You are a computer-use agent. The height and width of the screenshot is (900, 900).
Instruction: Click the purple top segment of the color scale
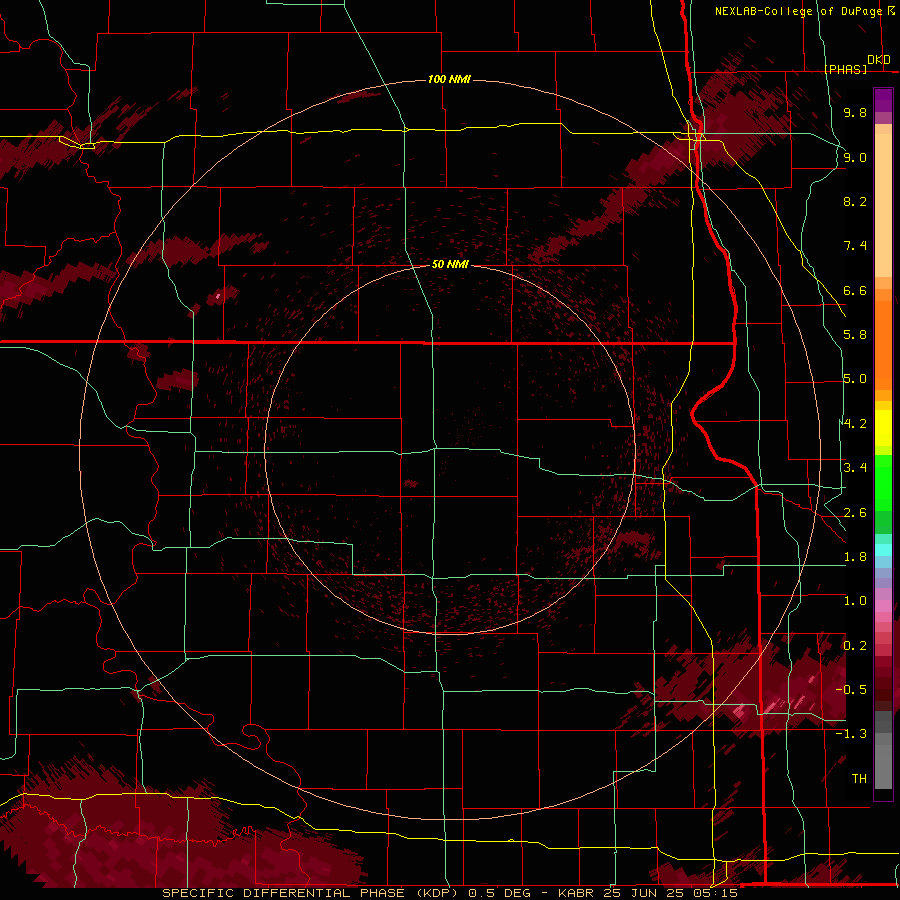pyautogui.click(x=883, y=100)
